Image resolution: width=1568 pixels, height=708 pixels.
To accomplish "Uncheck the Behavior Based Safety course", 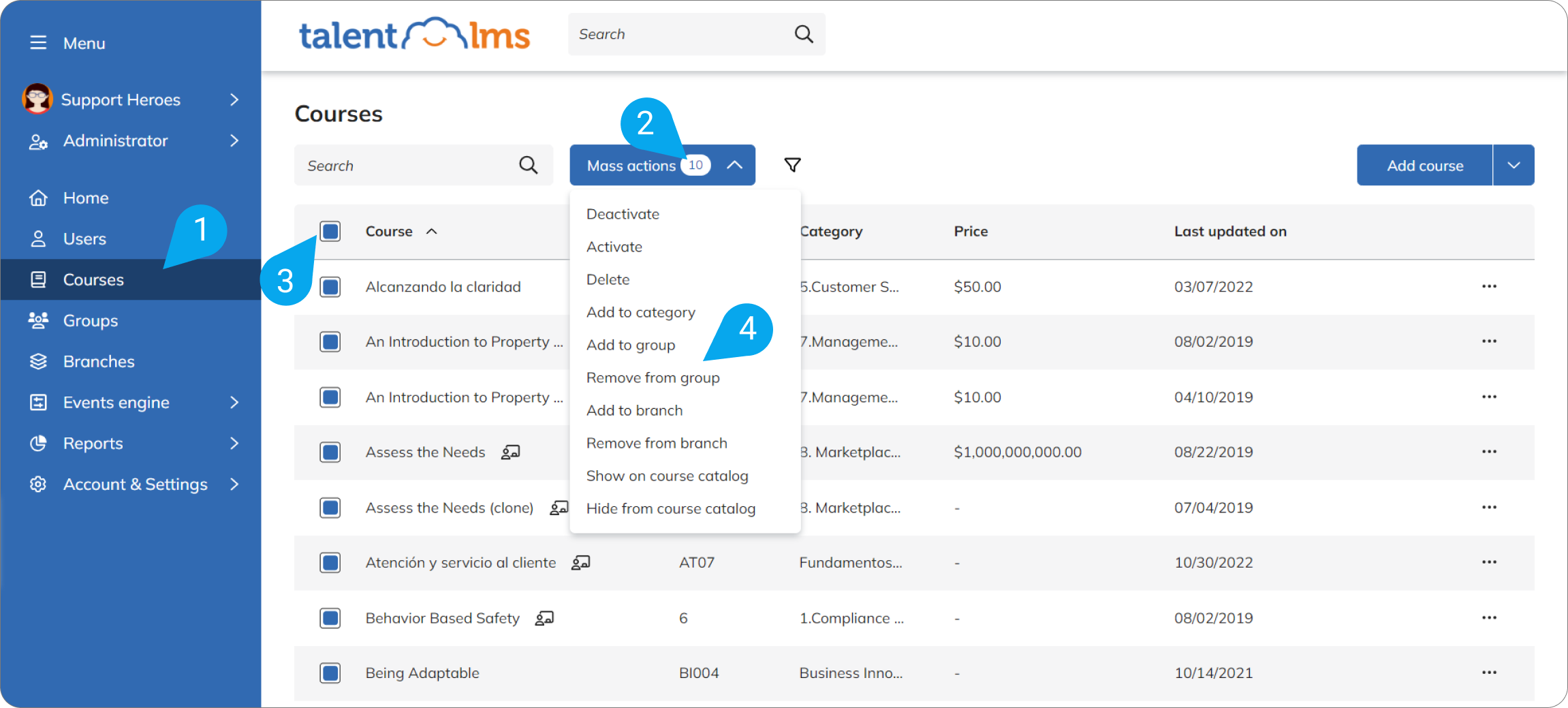I will [x=330, y=618].
